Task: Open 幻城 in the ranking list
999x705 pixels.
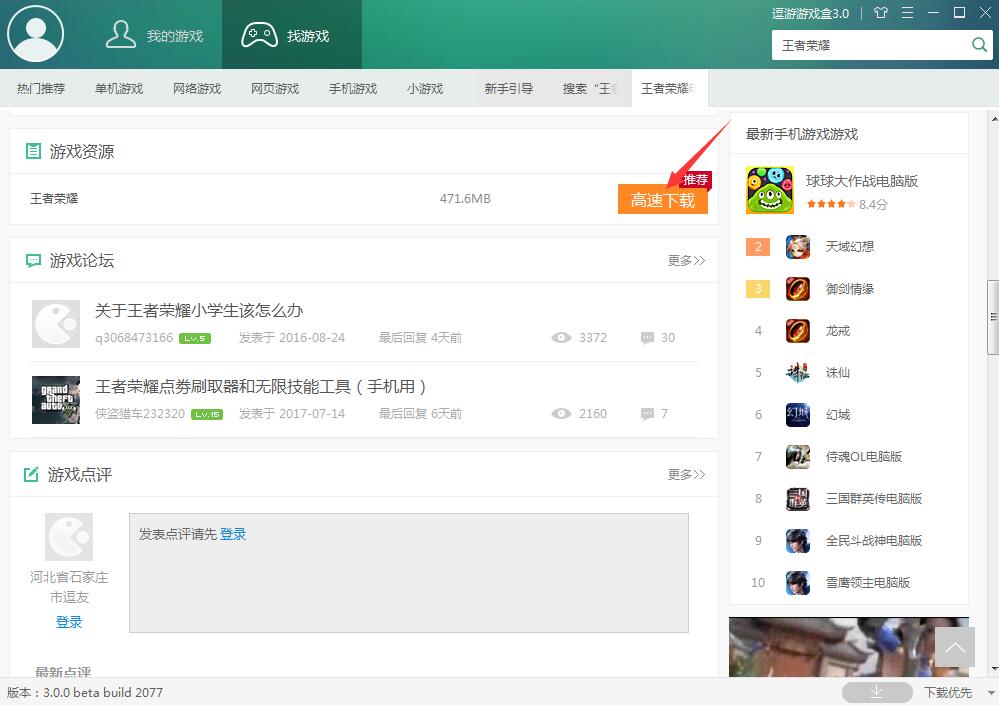Action: tap(838, 415)
